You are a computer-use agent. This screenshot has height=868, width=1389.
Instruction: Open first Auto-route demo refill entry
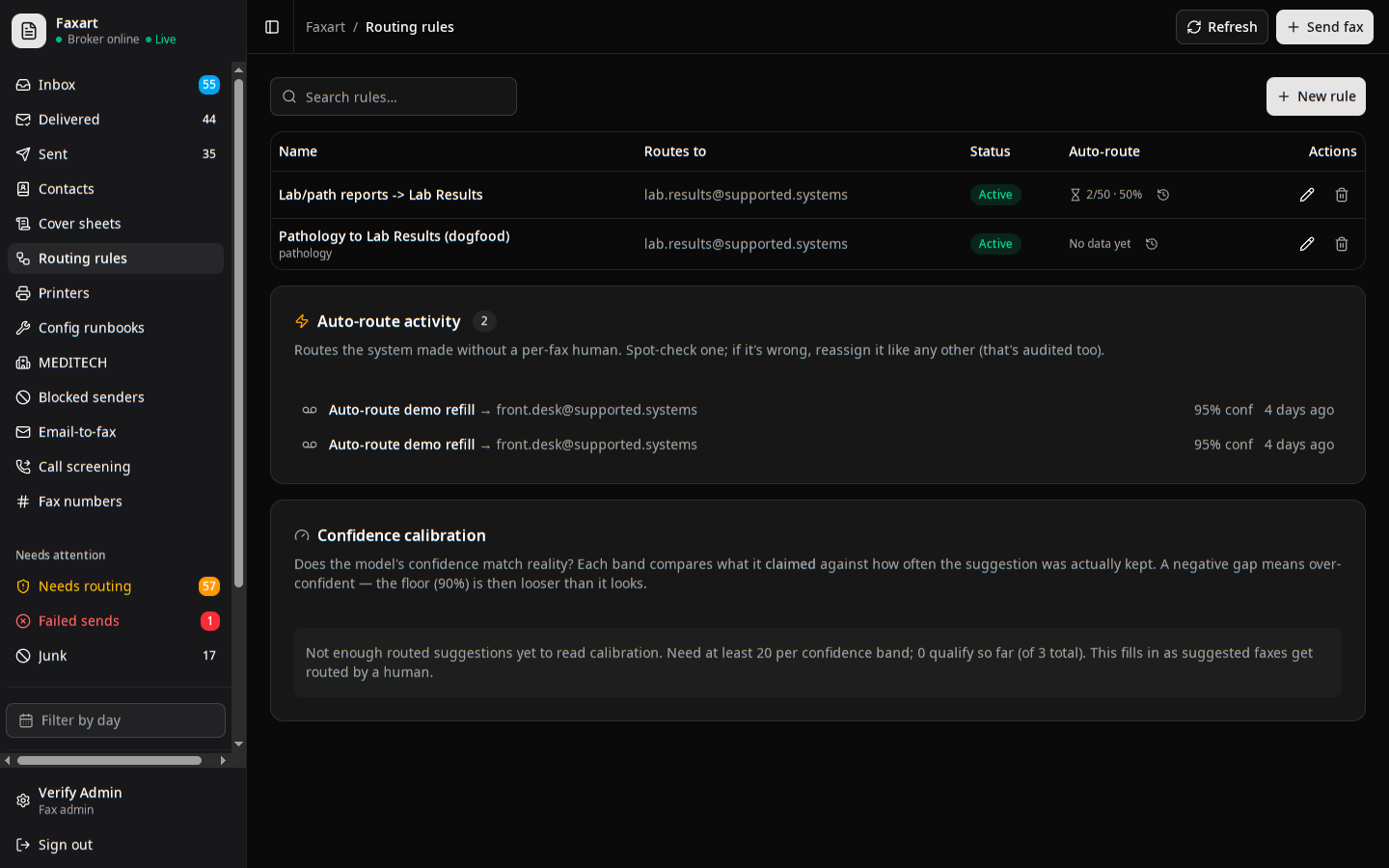(x=818, y=410)
